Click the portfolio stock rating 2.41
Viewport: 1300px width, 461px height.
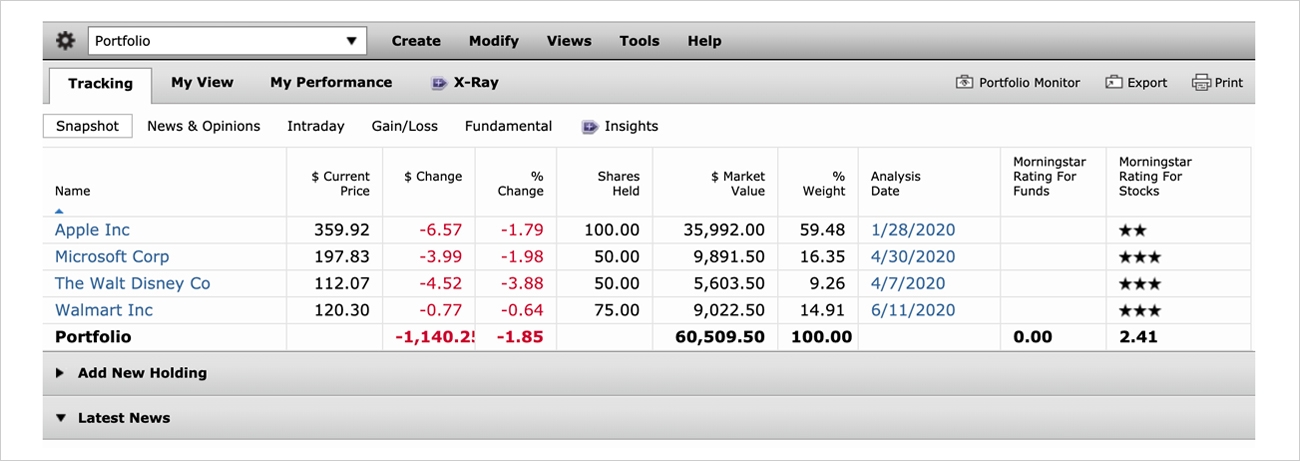click(x=1138, y=337)
